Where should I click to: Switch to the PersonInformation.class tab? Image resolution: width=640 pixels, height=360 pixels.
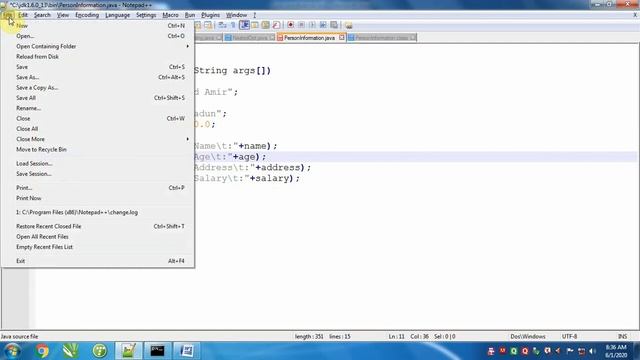(382, 38)
